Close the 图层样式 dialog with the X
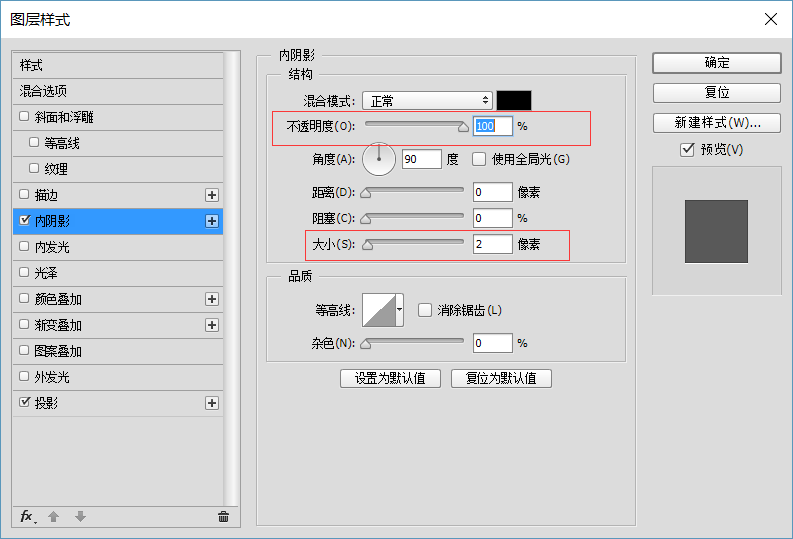Viewport: 793px width, 539px height. tap(771, 19)
